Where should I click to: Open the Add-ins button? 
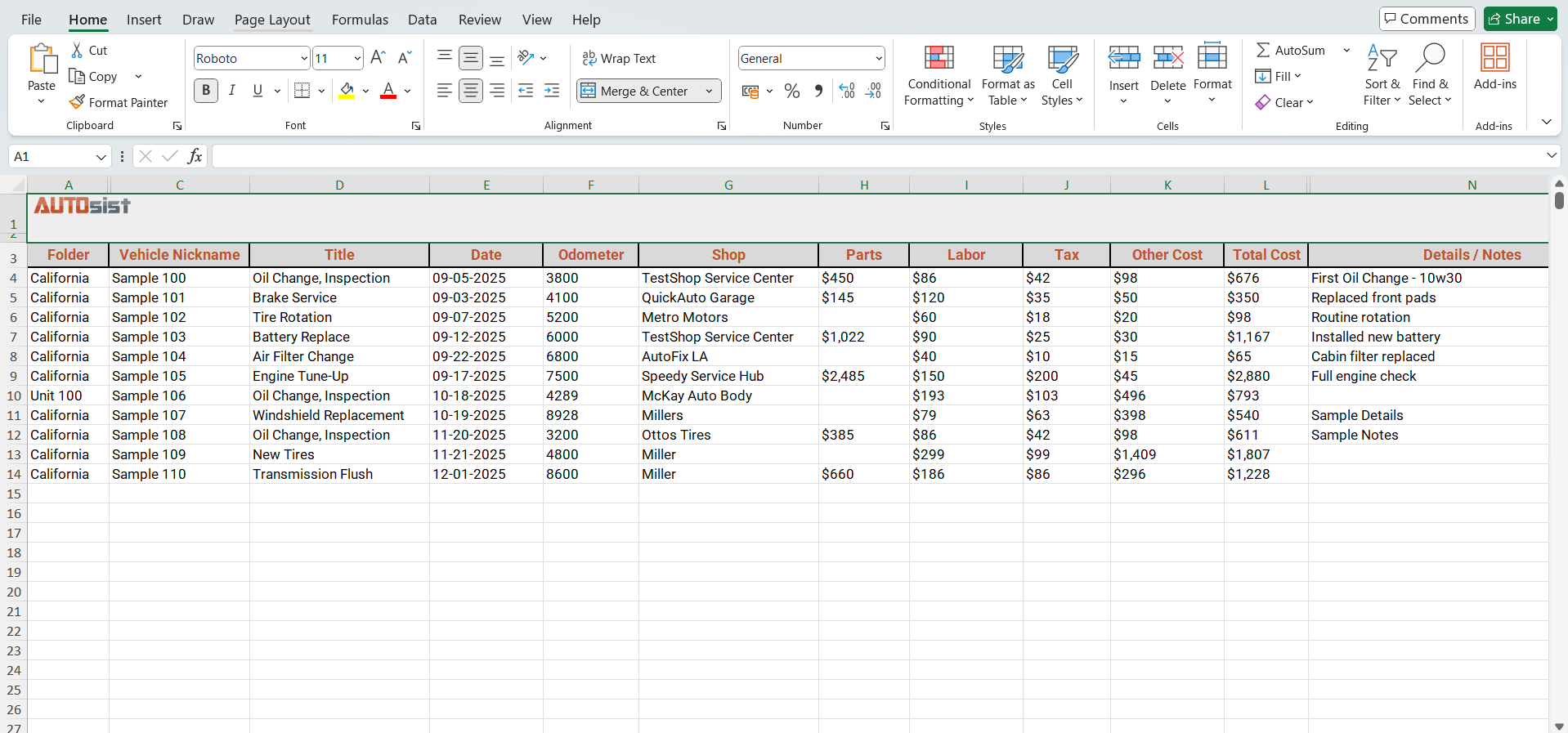(x=1494, y=66)
